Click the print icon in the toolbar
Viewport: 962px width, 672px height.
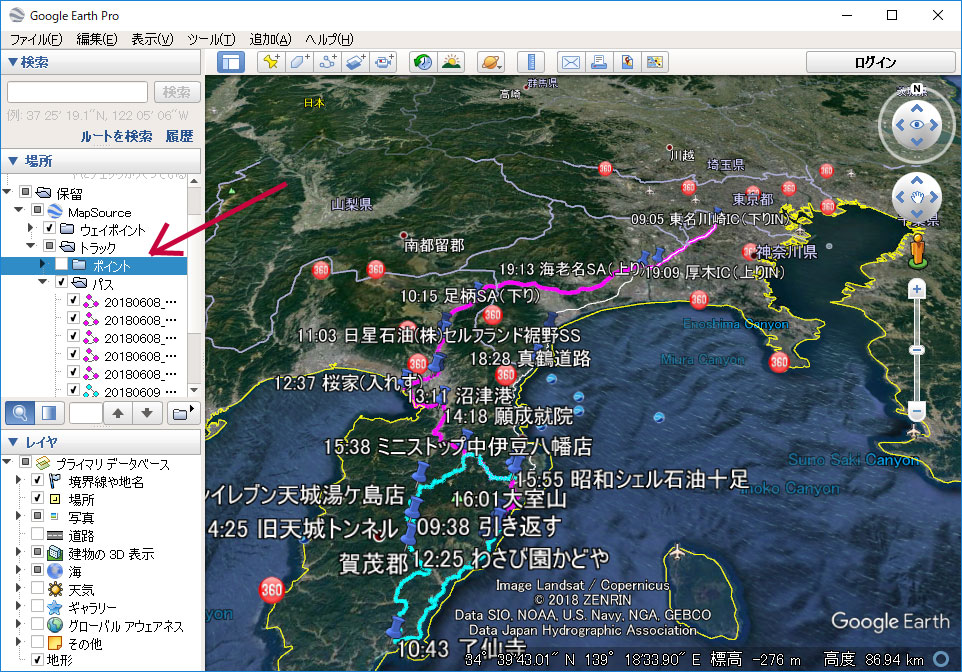599,62
